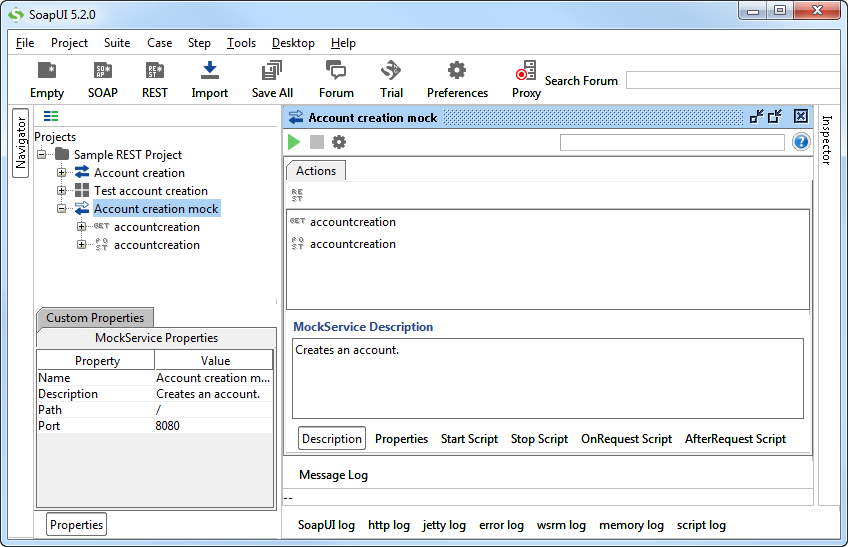
Task: Click the Test account creation grid icon
Action: [x=82, y=190]
